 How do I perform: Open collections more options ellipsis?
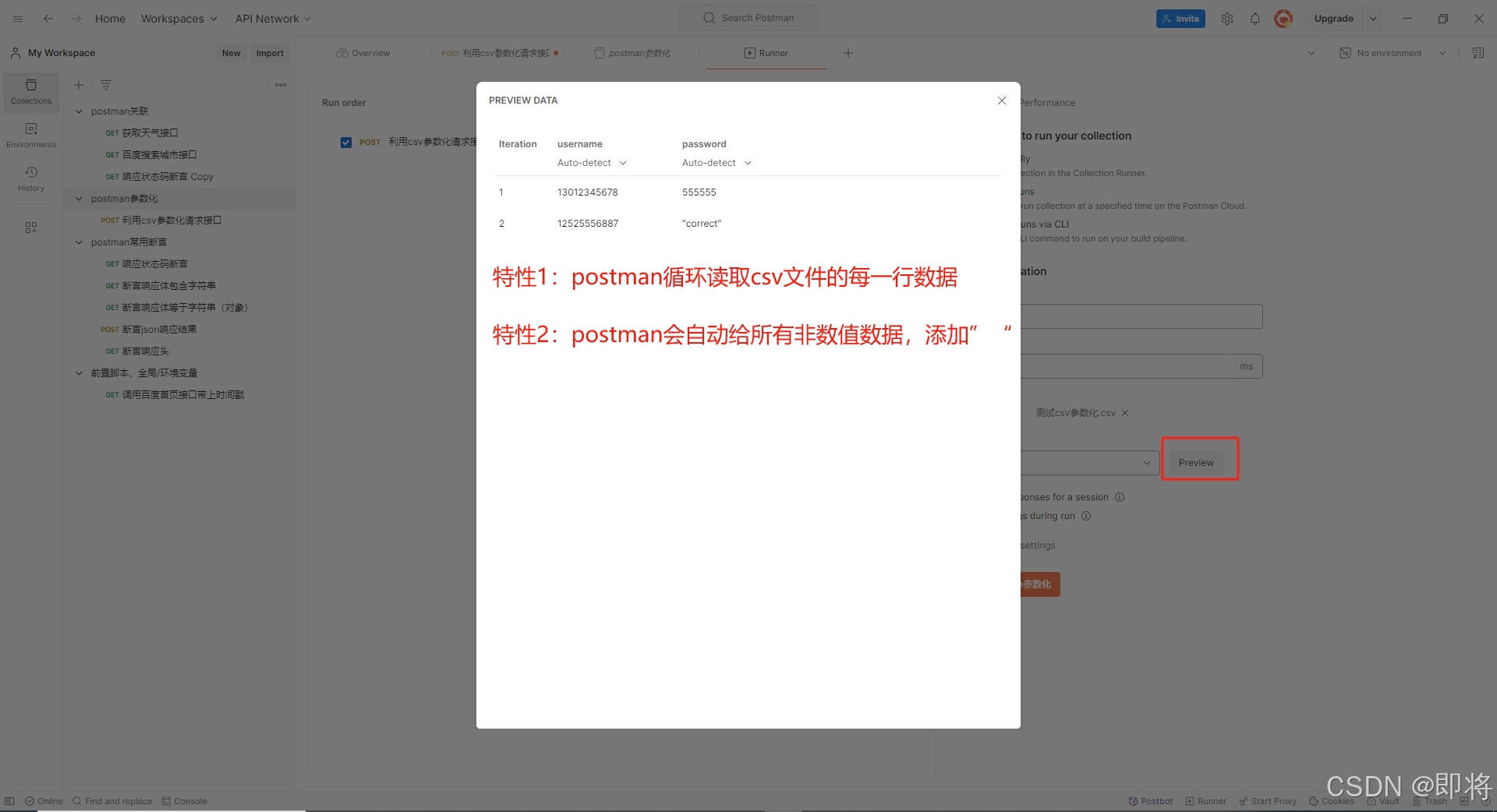tap(281, 85)
